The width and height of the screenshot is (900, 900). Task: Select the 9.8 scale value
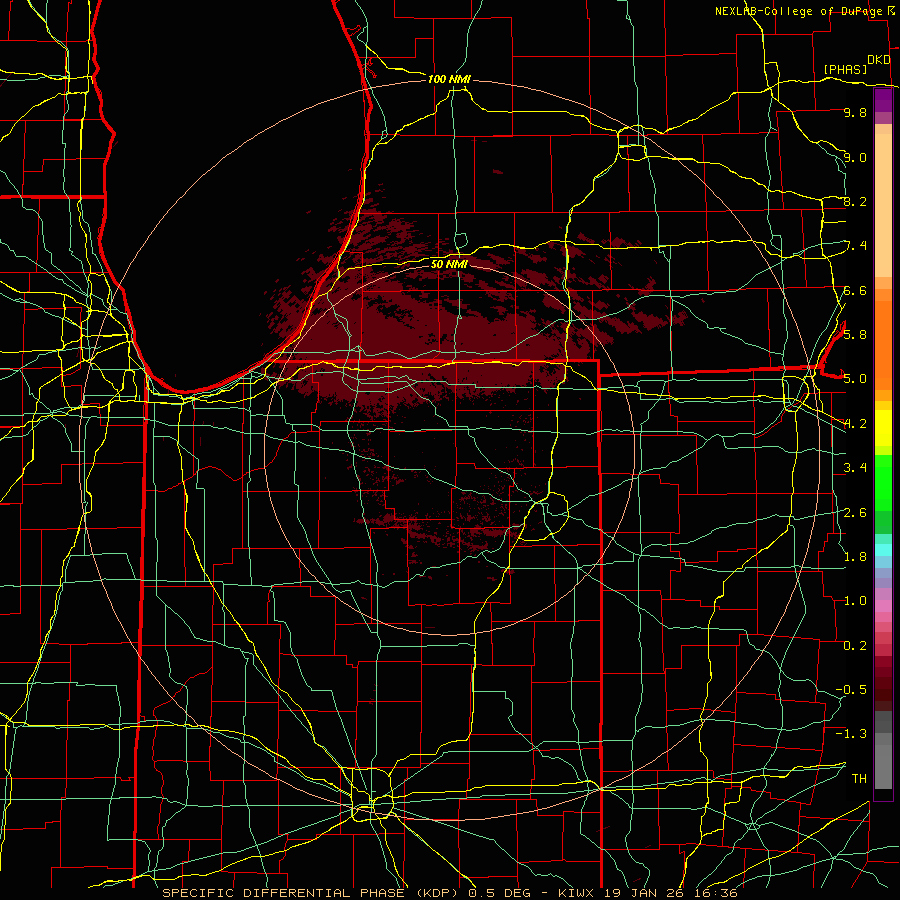pyautogui.click(x=855, y=112)
